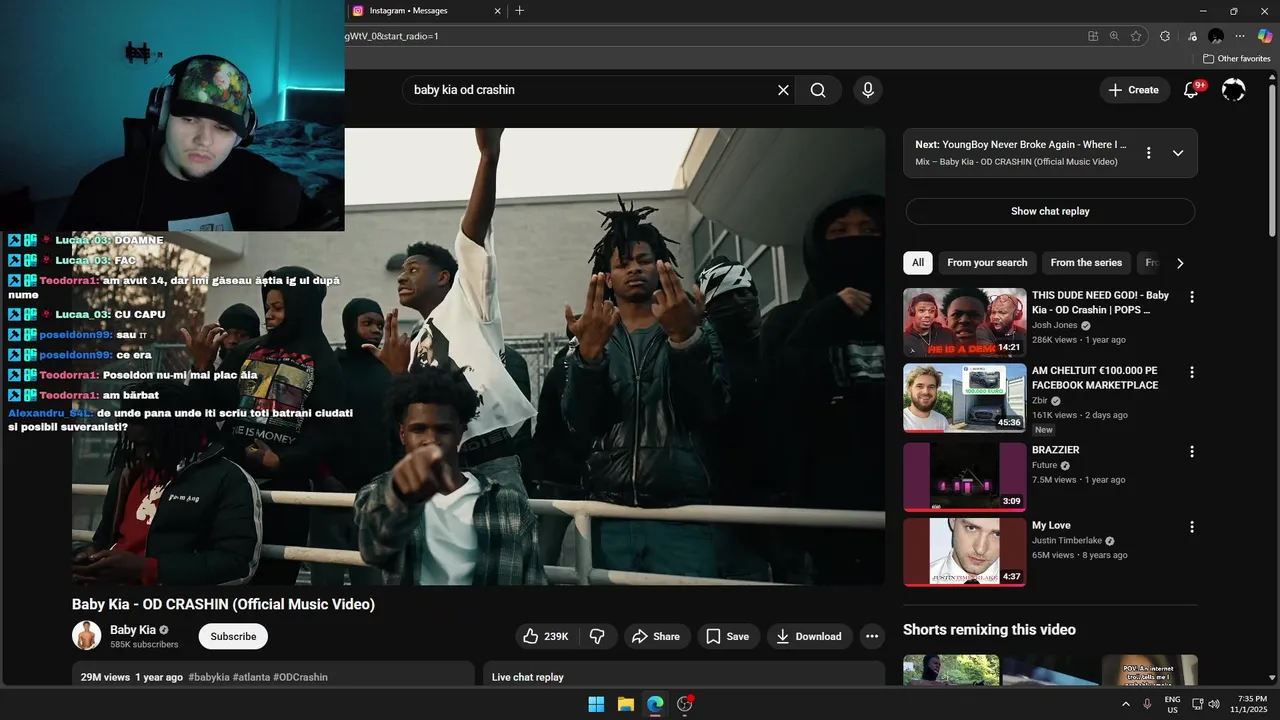Open Edge Settings and more ellipsis

pos(1241,36)
